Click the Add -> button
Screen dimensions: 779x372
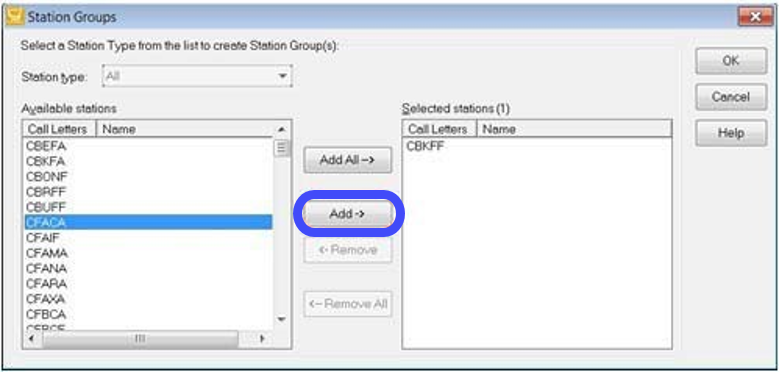click(x=348, y=214)
